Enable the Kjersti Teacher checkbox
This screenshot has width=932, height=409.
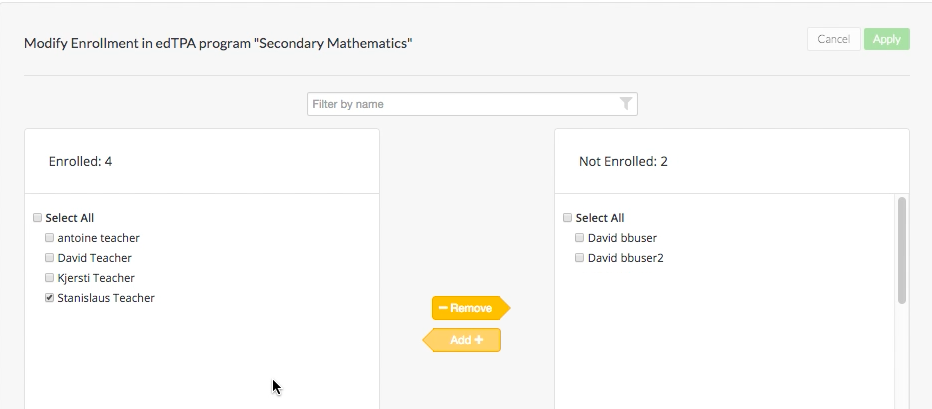pos(50,278)
